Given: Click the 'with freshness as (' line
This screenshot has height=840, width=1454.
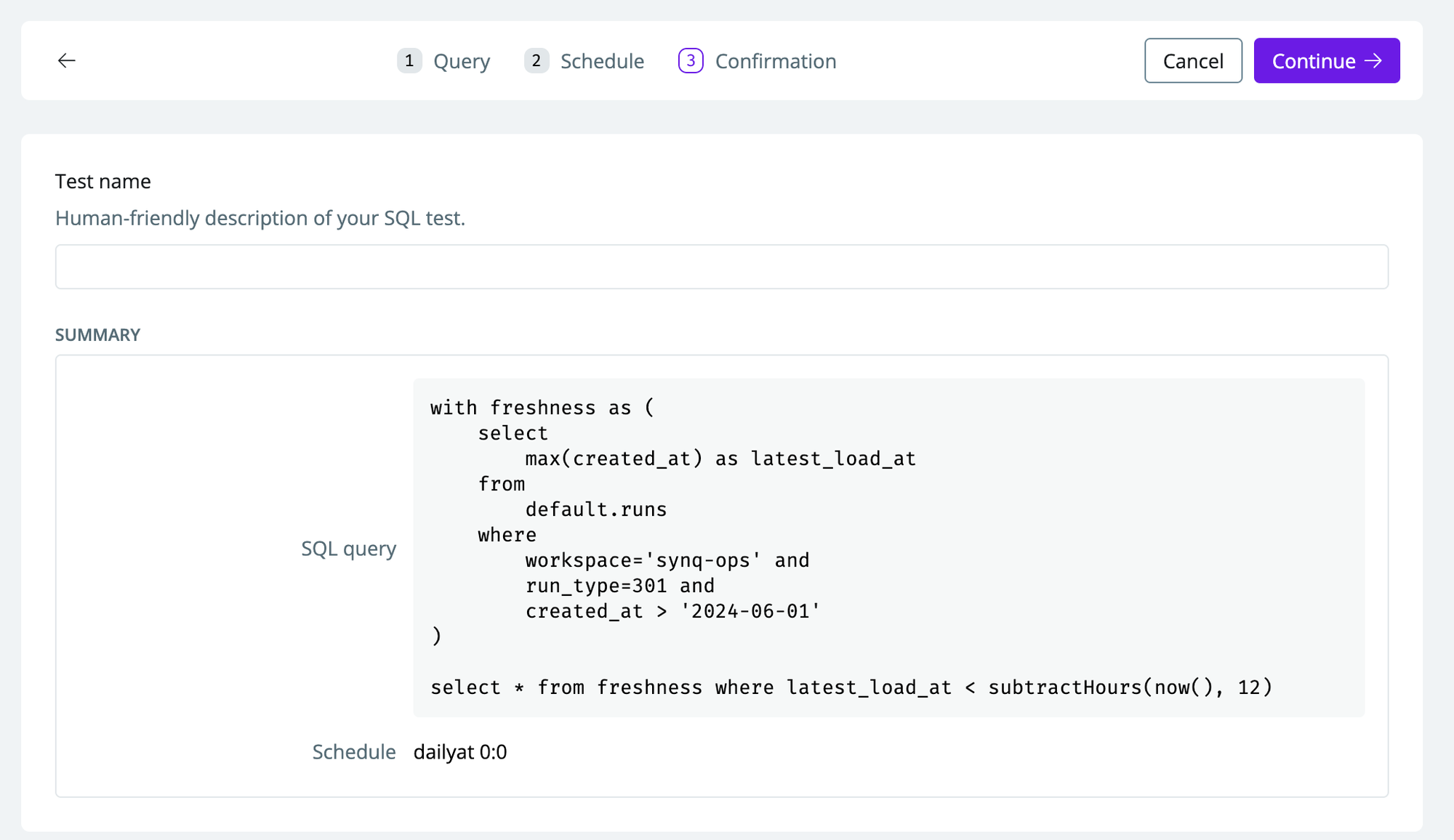Looking at the screenshot, I should pyautogui.click(x=542, y=408).
